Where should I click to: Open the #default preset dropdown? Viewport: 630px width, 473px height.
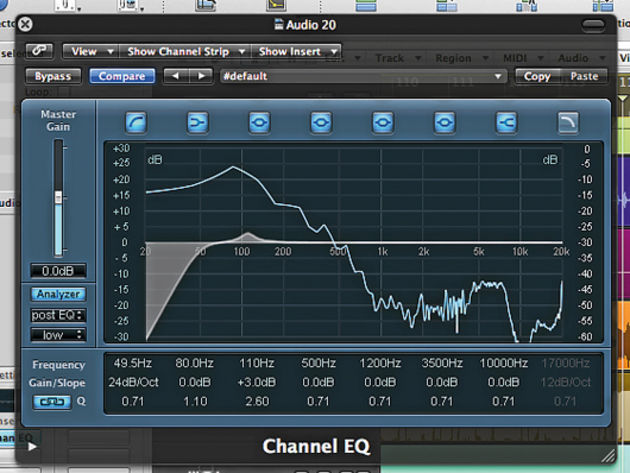point(363,76)
